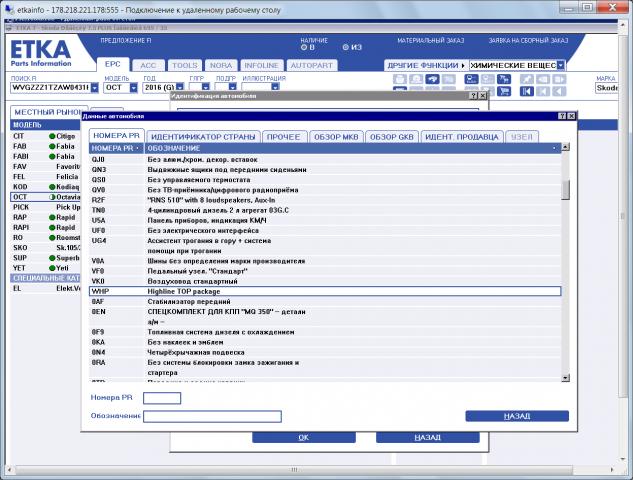Viewport: 633px width, 480px height.
Task: Click the greyed printer icon in the toolbar
Action: pyautogui.click(x=400, y=79)
